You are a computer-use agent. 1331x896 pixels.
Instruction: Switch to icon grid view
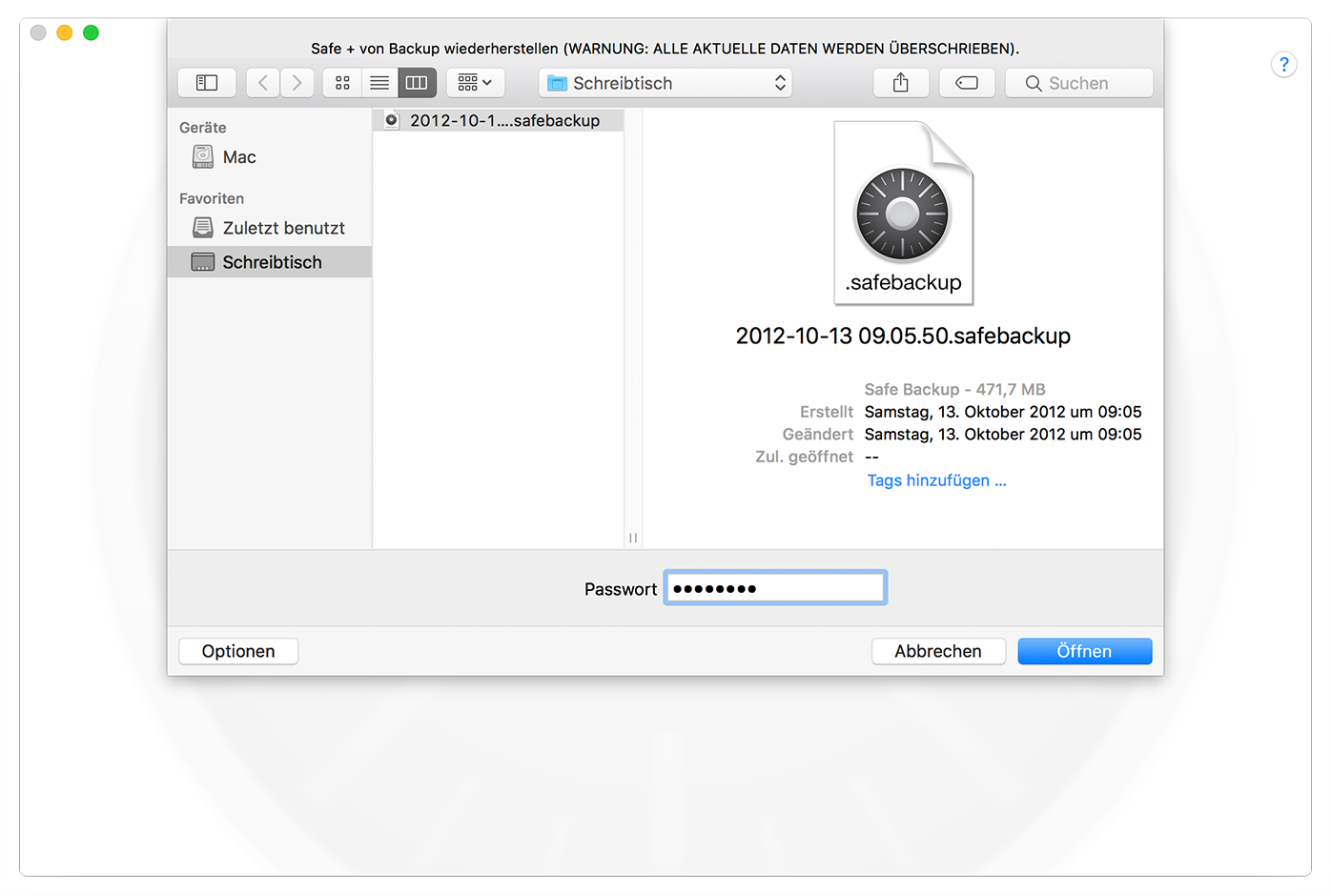342,83
